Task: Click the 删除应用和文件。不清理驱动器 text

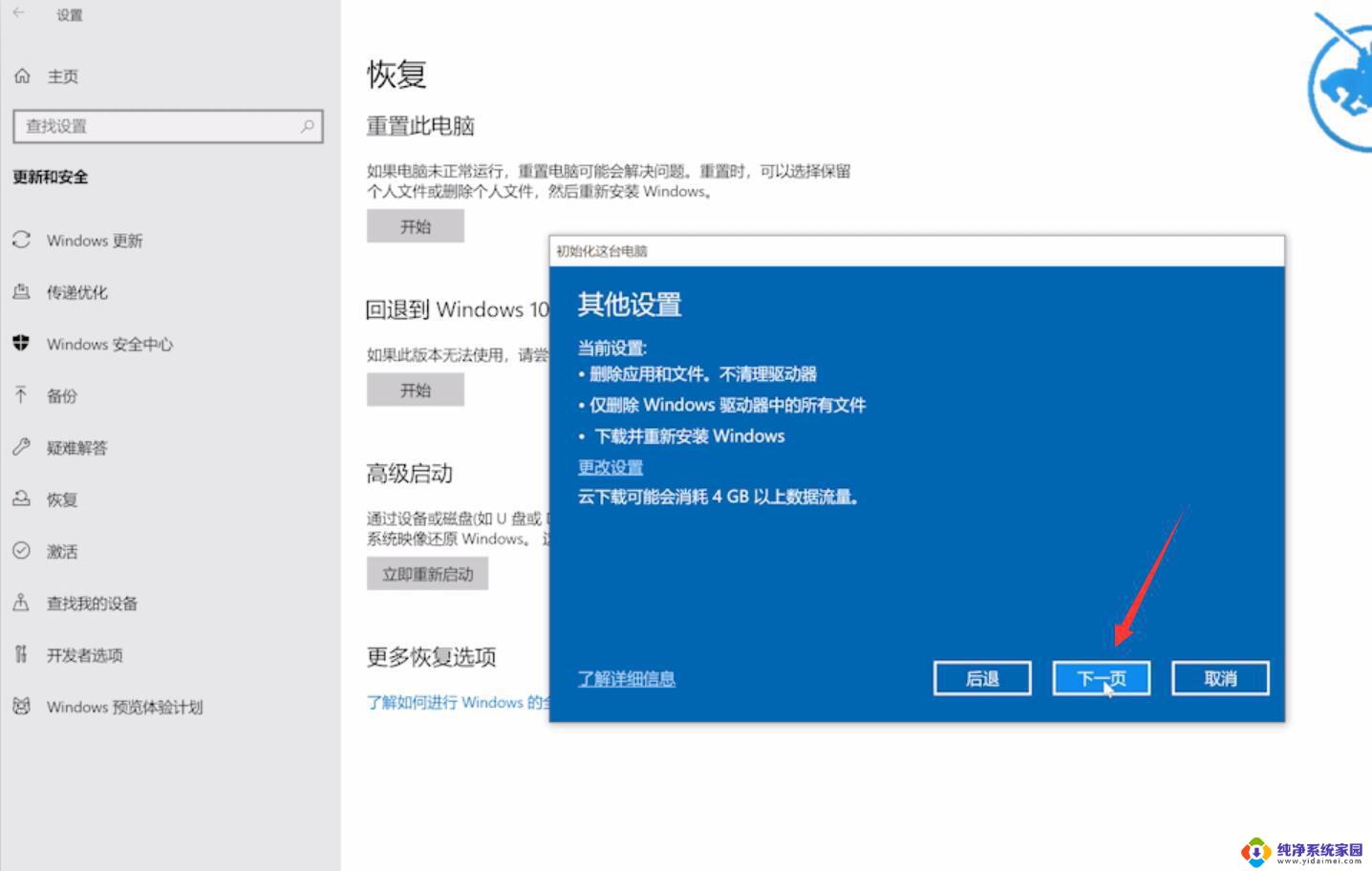Action: pos(702,373)
